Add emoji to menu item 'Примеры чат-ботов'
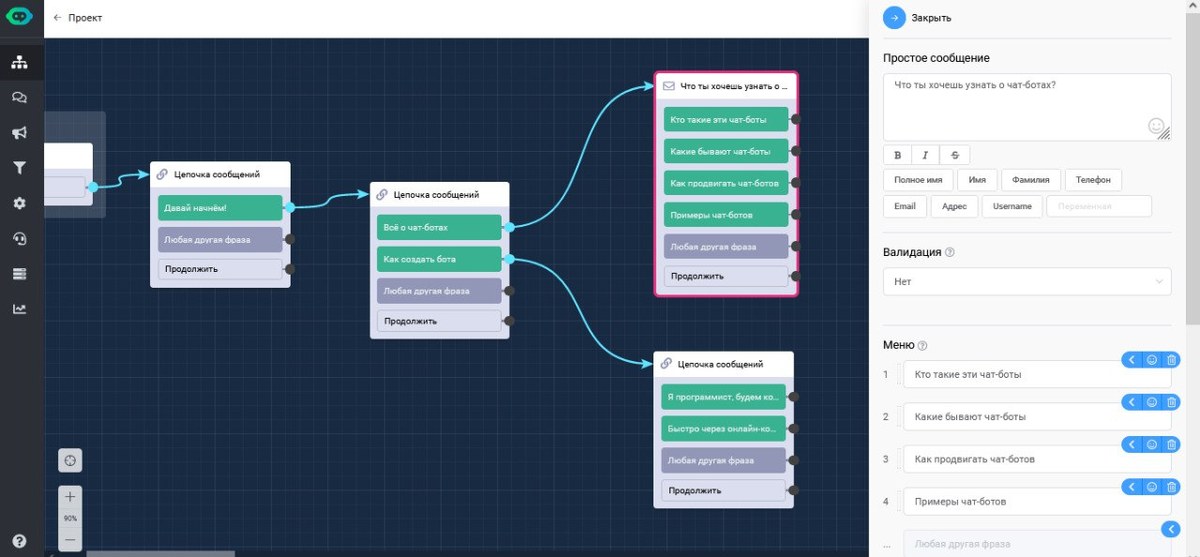Viewport: 1200px width, 557px height. pos(1152,487)
